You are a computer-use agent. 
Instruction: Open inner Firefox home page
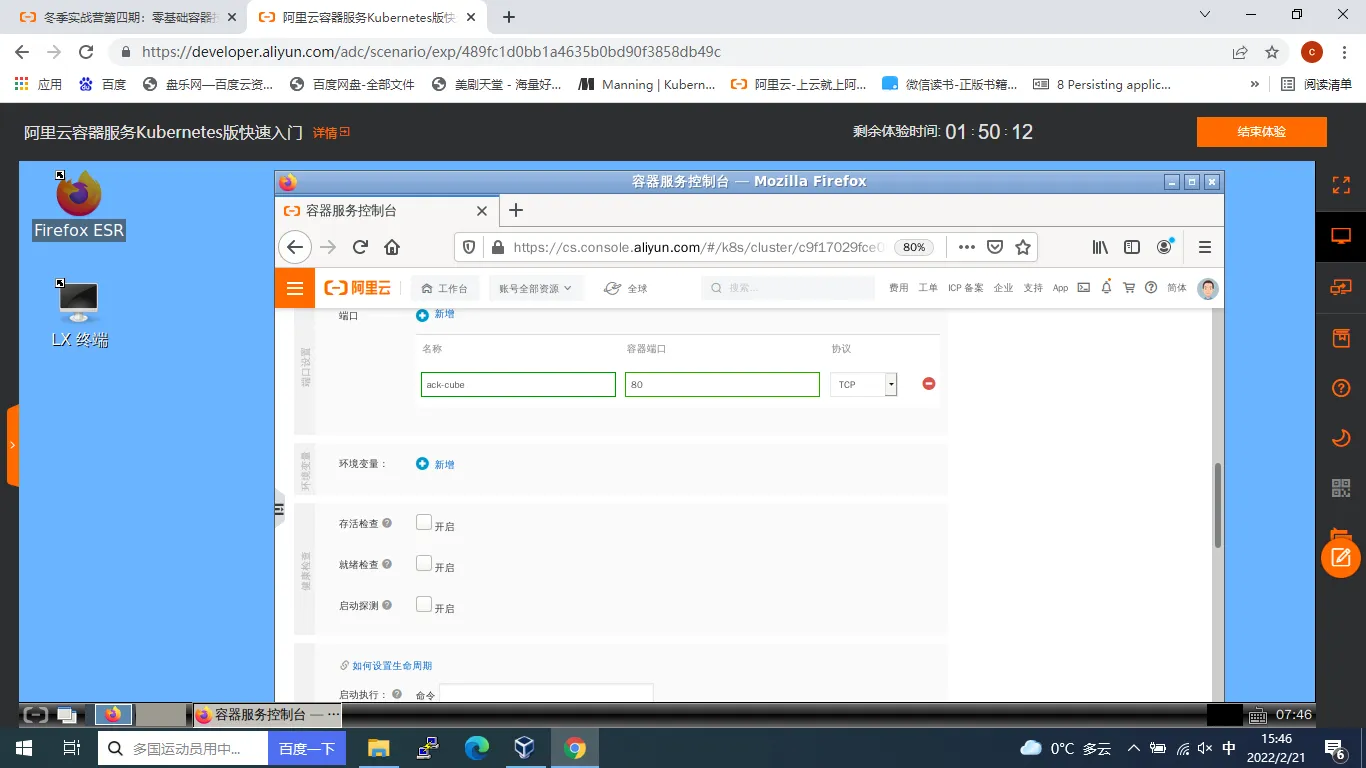[x=392, y=247]
